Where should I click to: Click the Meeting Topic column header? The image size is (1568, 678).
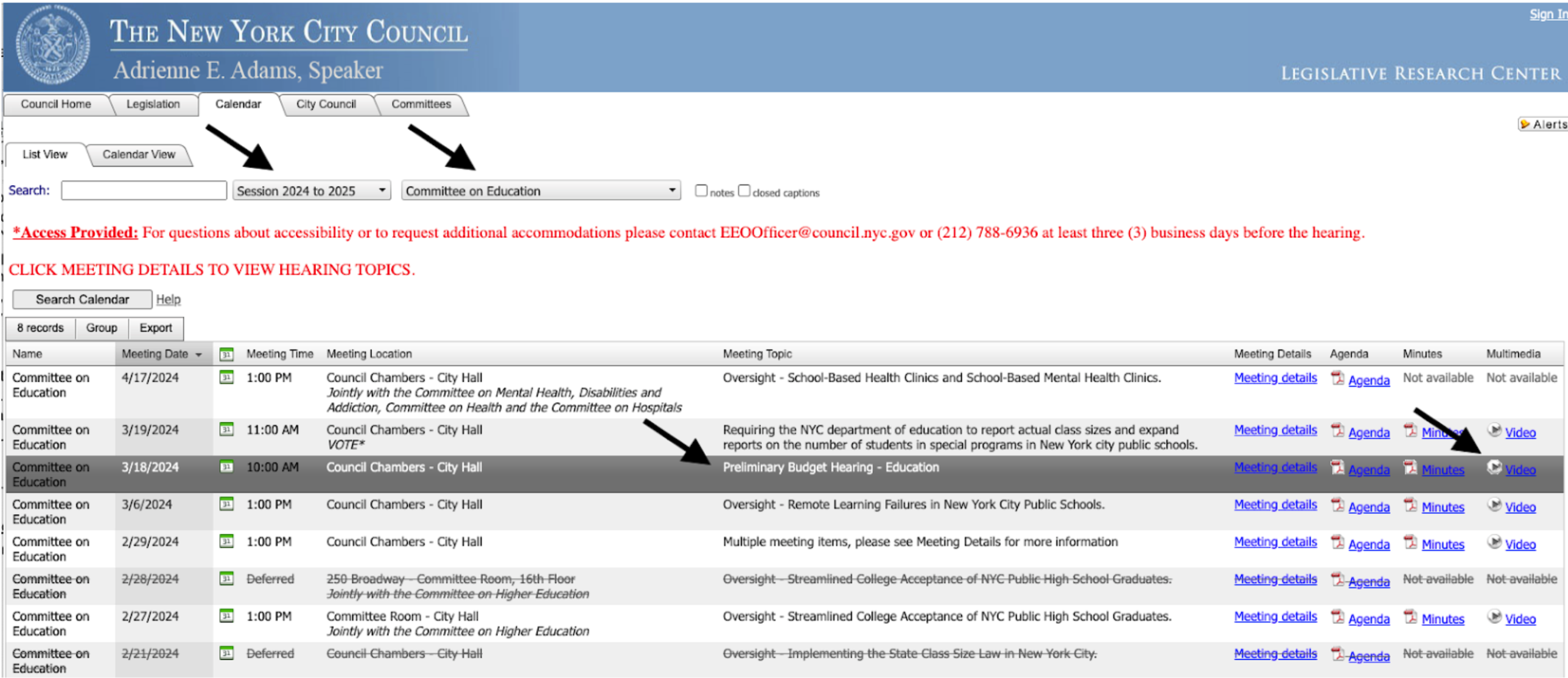coord(757,354)
